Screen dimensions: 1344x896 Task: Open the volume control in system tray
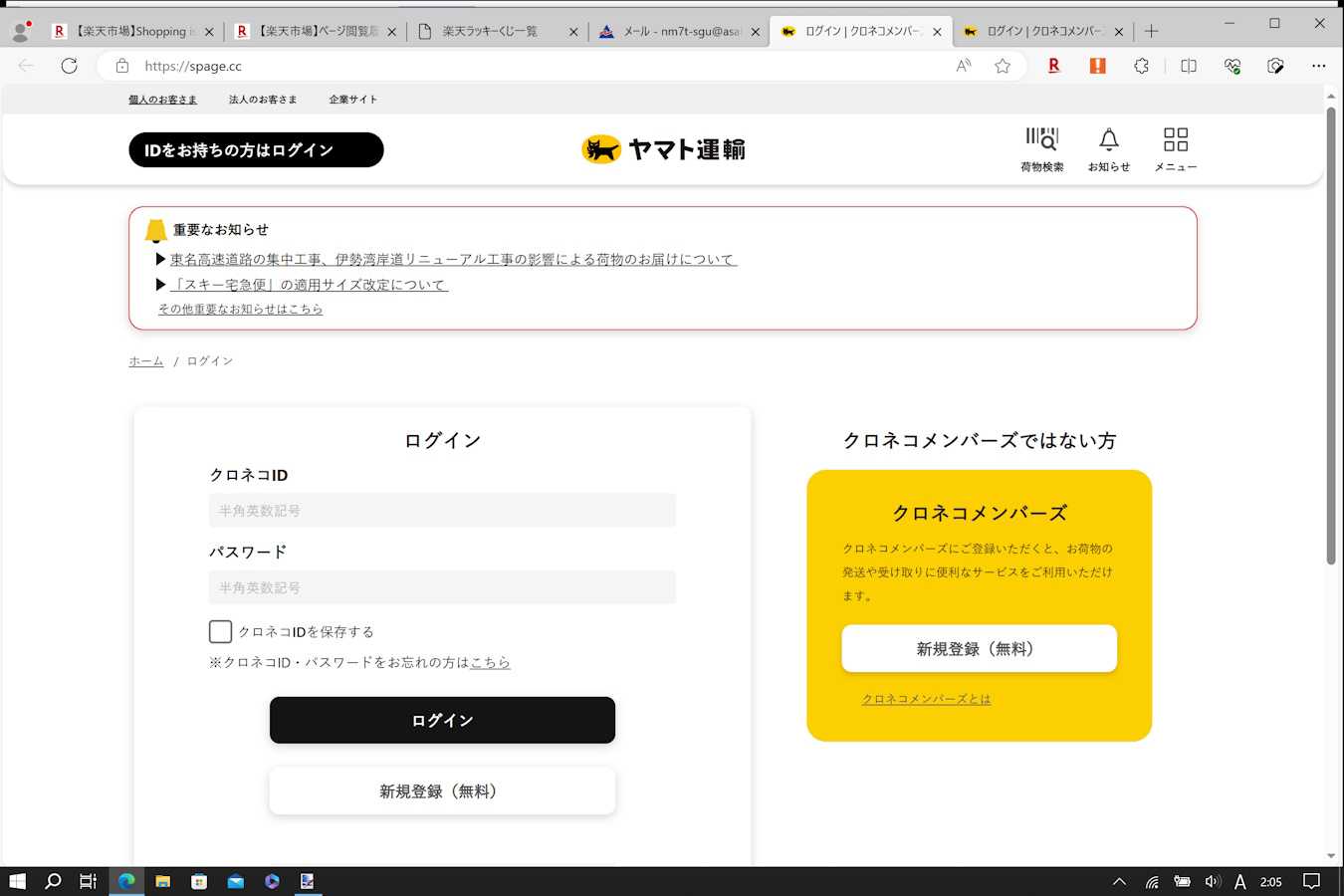tap(1212, 881)
